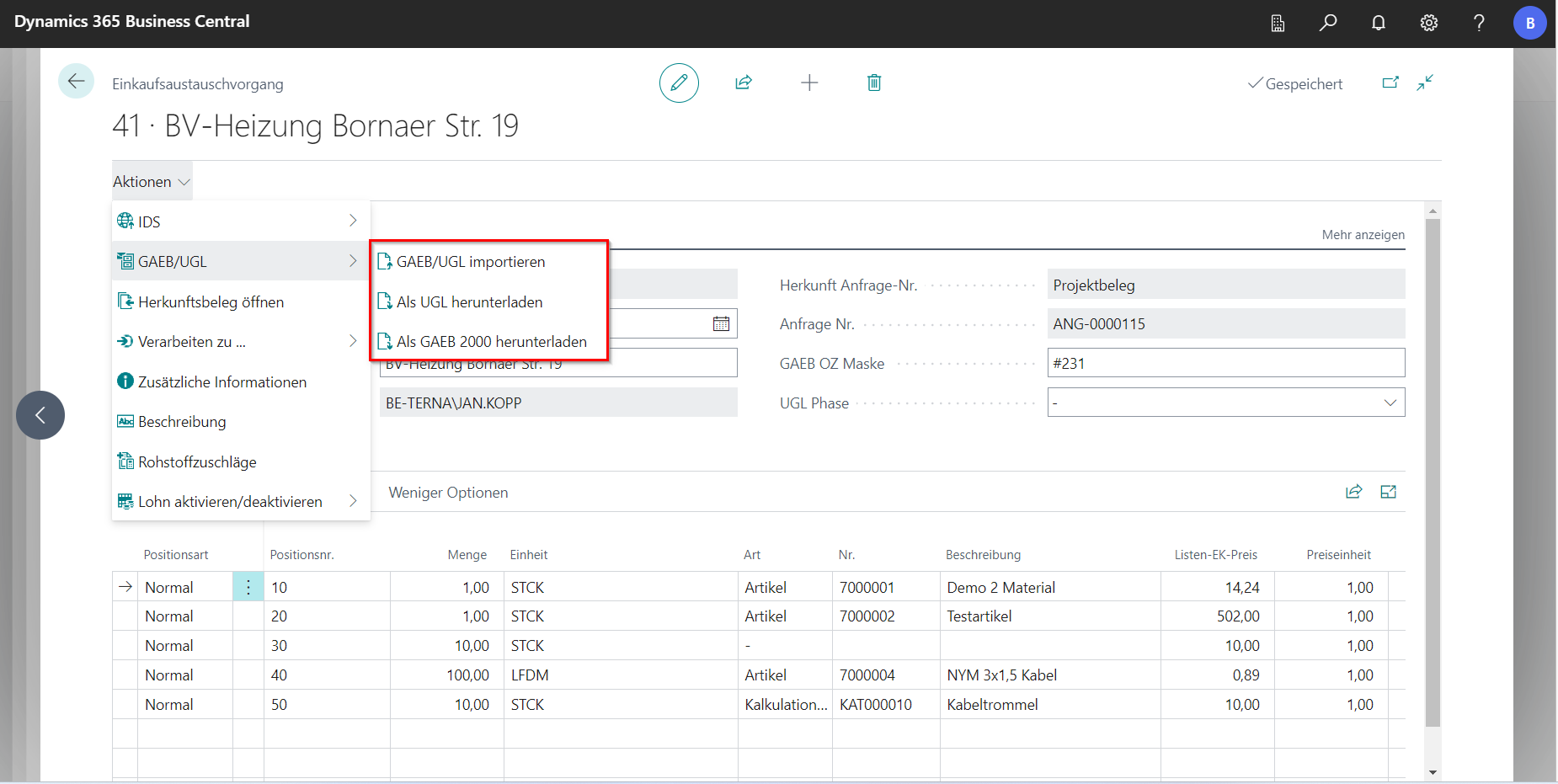Click Herkunftsbeleg öffnen menu entry
Viewport: 1558px width, 784px height.
pos(211,302)
